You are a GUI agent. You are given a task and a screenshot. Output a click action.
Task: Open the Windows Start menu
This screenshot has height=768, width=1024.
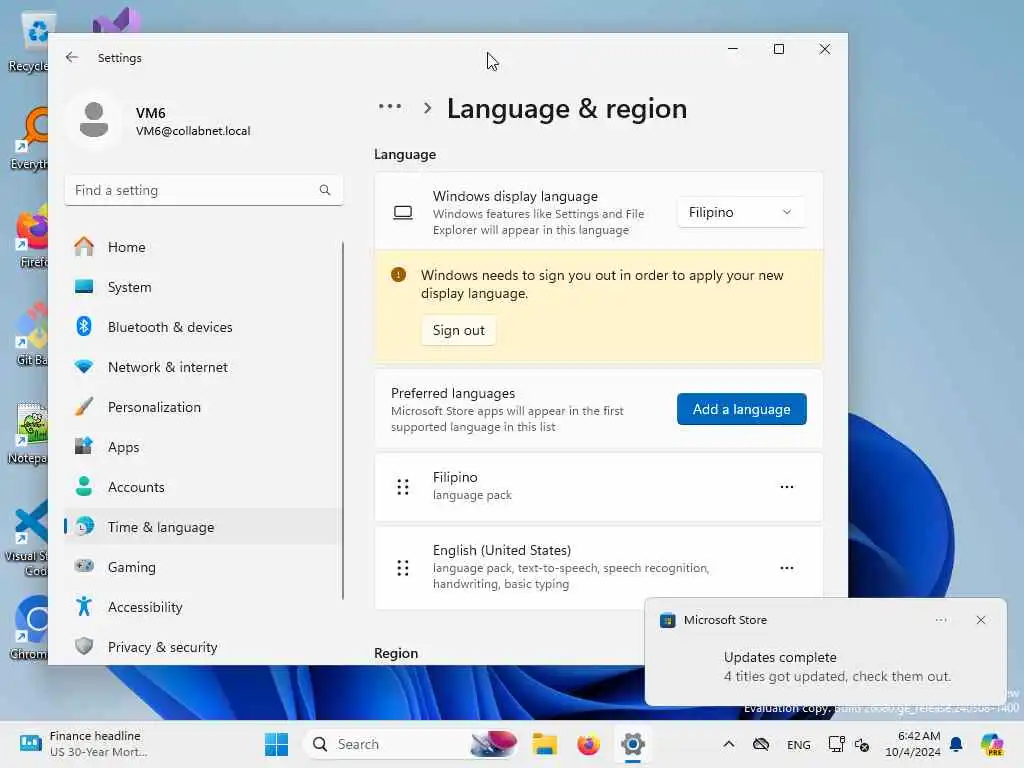point(276,744)
